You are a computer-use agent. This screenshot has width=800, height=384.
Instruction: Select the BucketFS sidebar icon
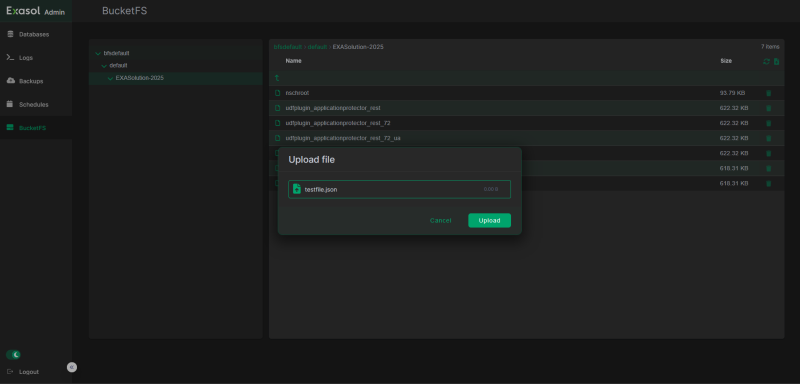(x=10, y=127)
